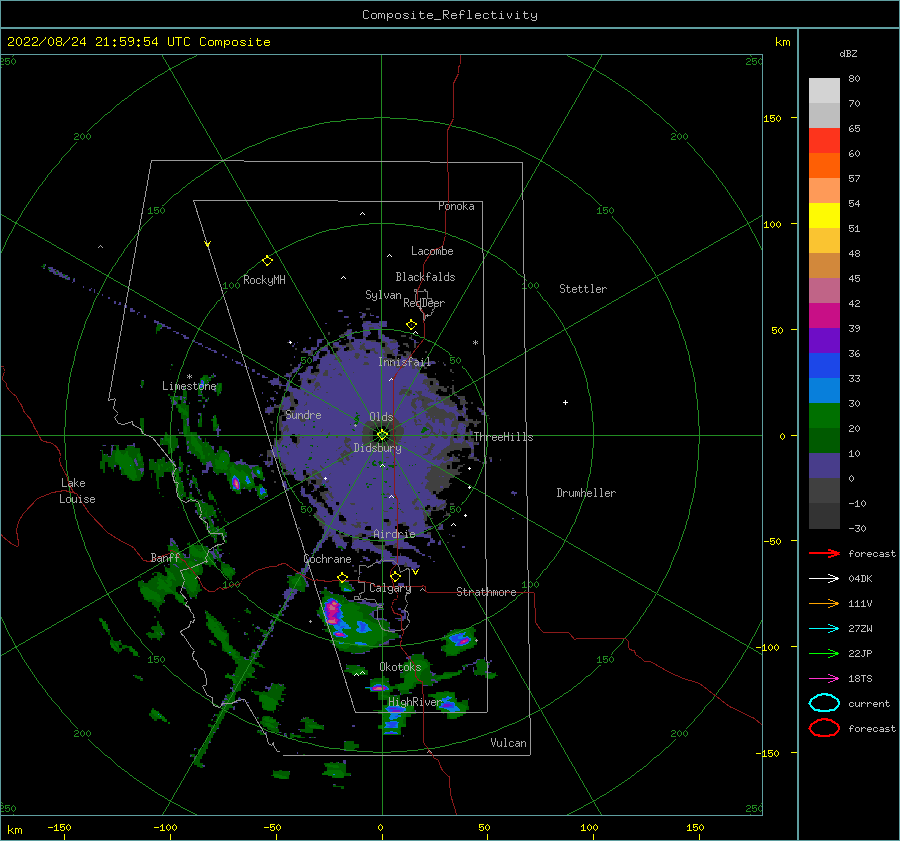Click the -150 tick on bottom axis

click(60, 827)
